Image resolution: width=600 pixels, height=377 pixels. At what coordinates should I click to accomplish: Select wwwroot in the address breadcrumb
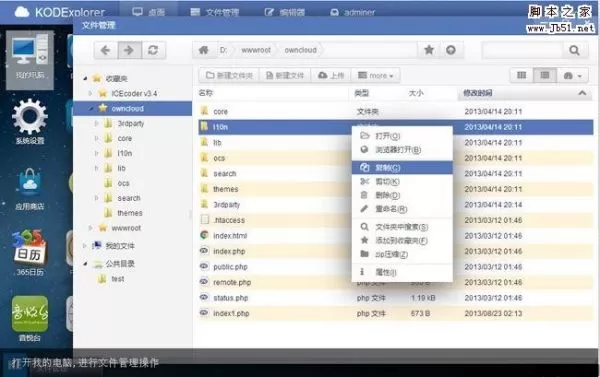click(x=256, y=50)
